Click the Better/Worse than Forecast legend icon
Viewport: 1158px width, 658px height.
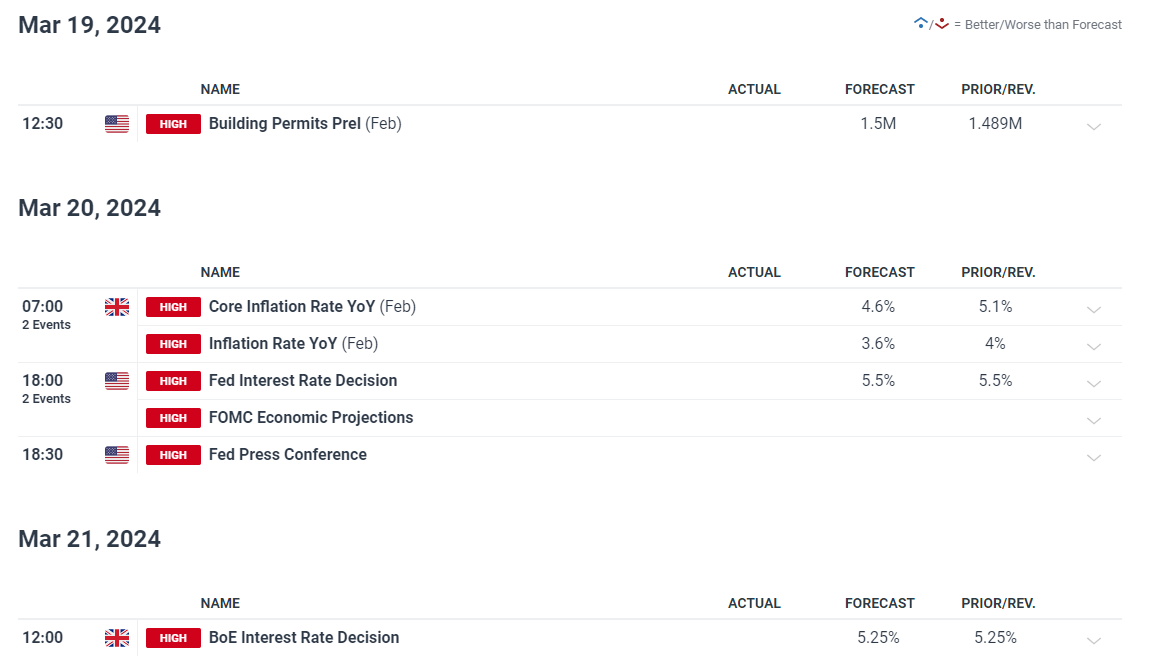931,24
